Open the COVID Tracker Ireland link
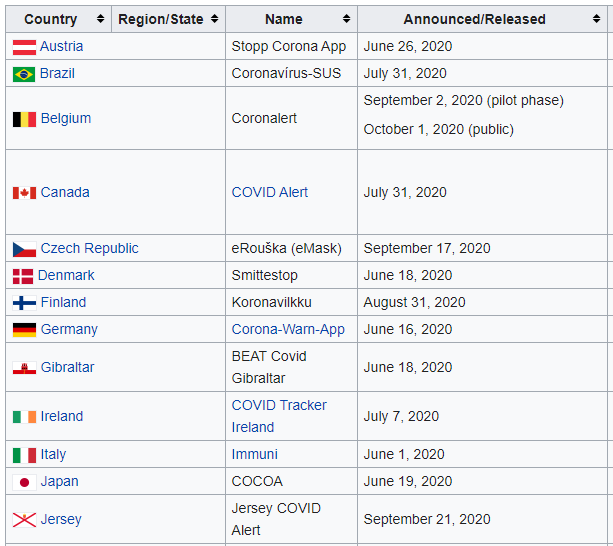 (279, 416)
